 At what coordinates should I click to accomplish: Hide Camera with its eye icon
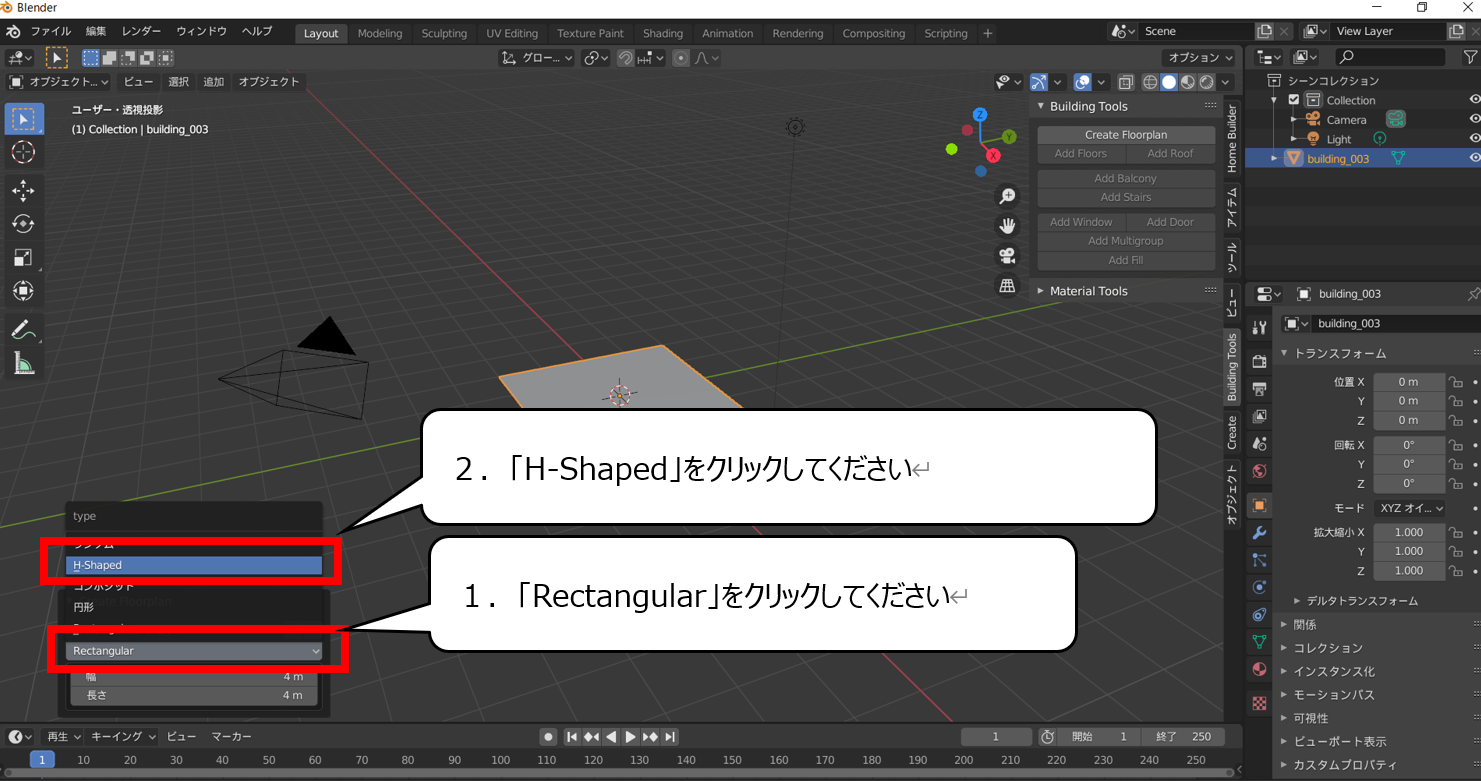(x=1474, y=119)
